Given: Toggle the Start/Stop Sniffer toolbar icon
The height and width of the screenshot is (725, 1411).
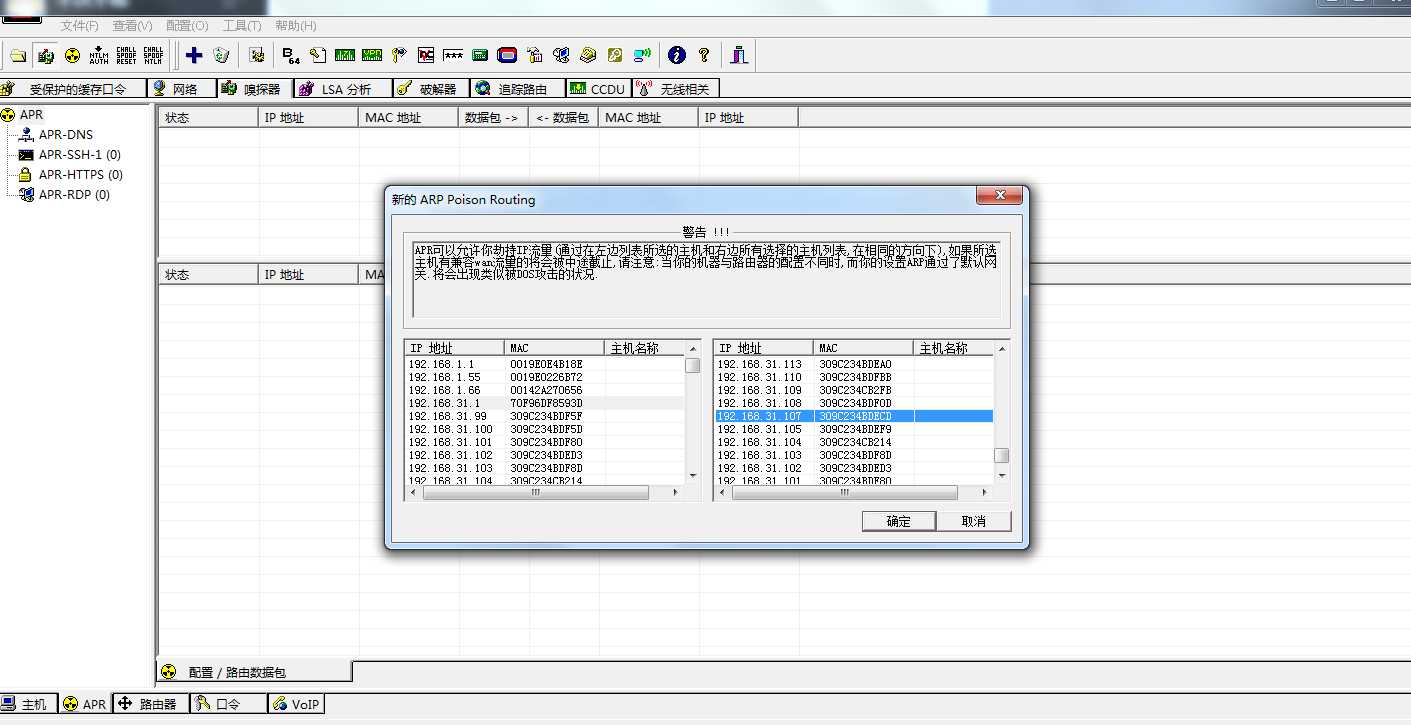Looking at the screenshot, I should pos(46,55).
